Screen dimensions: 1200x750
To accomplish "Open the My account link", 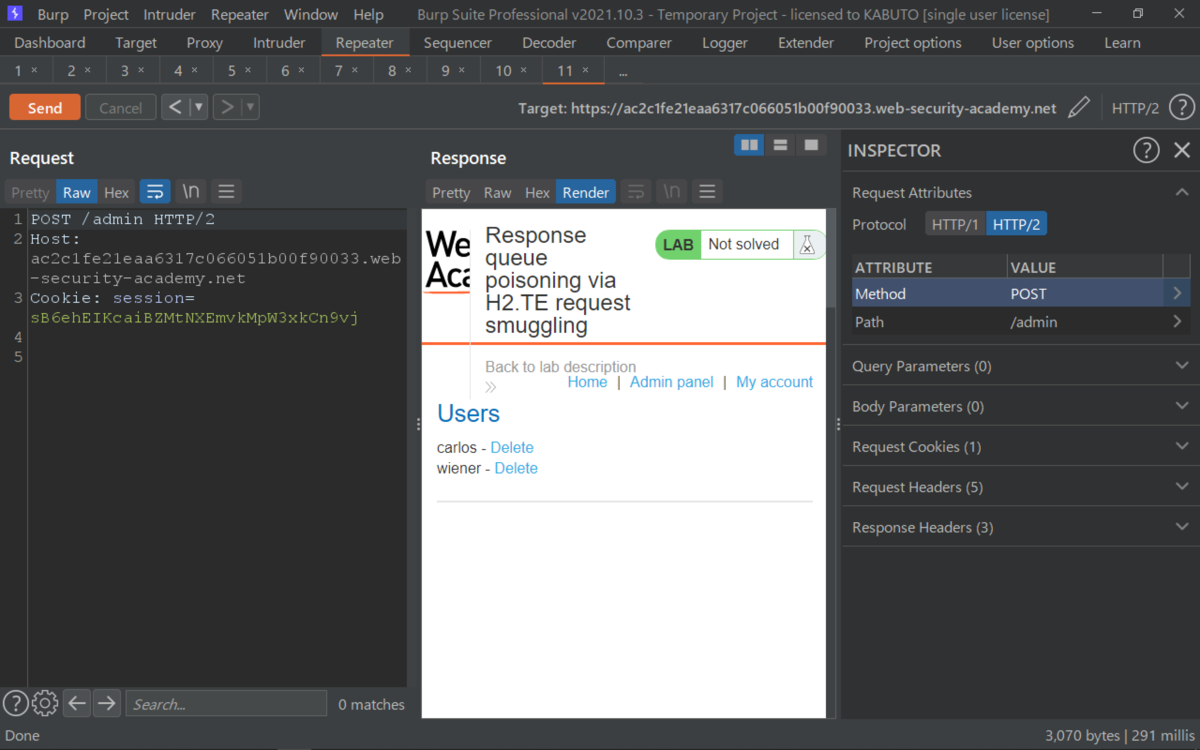I will pos(774,382).
